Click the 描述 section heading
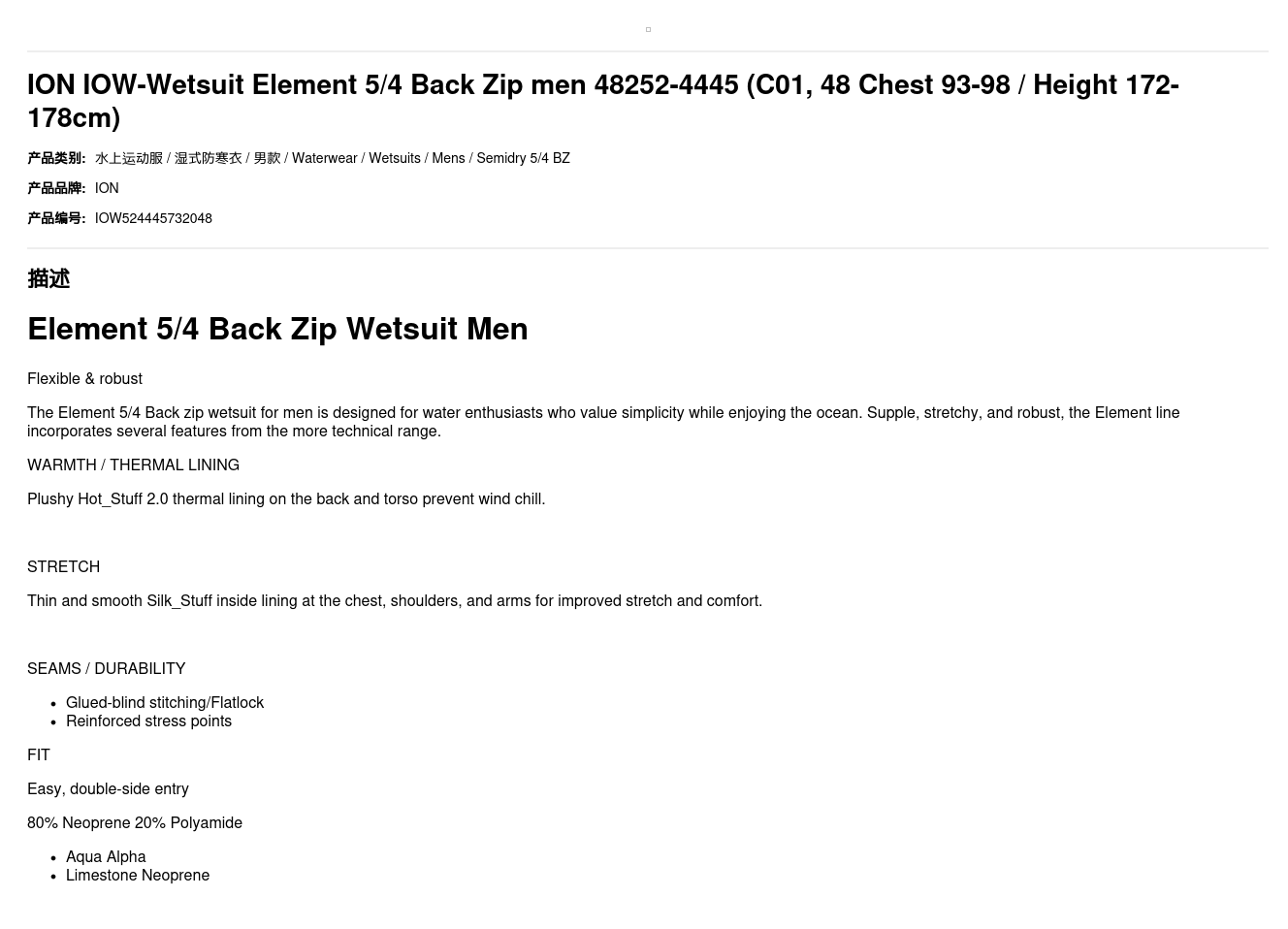 pos(48,279)
